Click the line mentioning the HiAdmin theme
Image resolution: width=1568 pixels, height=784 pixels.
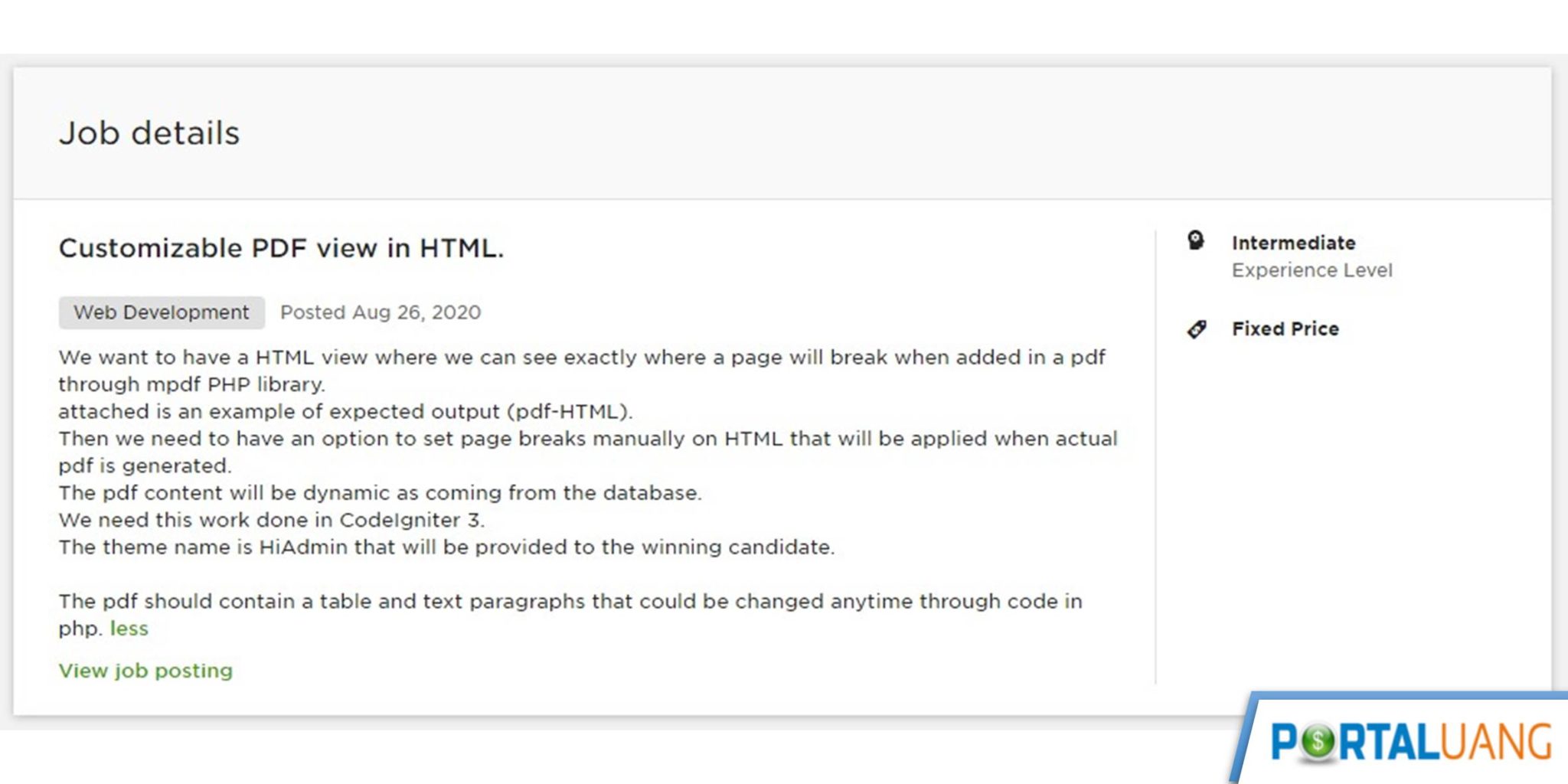point(446,547)
